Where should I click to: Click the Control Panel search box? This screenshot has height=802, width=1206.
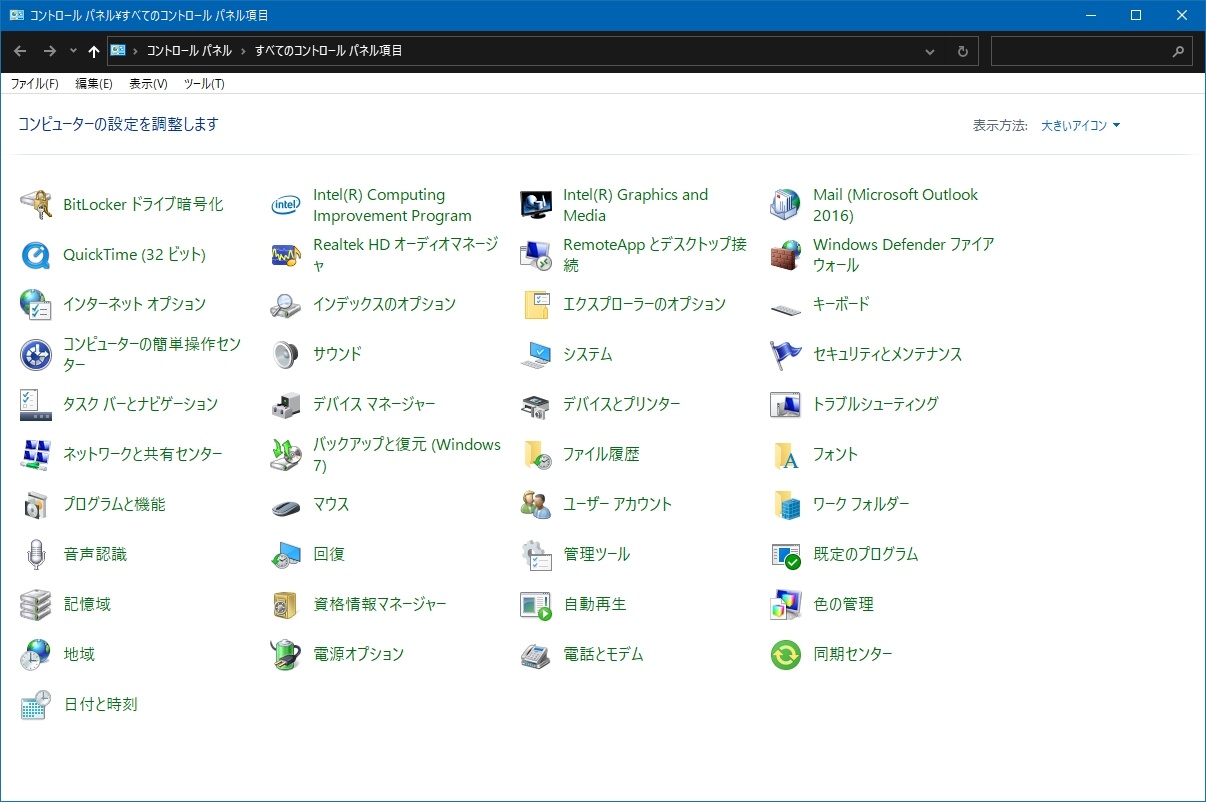1080,51
